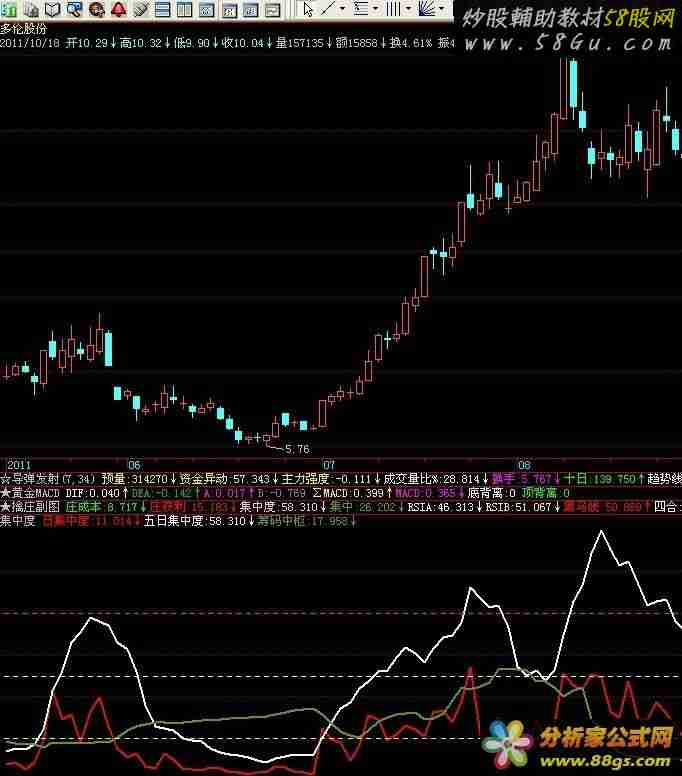Select the diagonal line drawing tool

(328, 8)
